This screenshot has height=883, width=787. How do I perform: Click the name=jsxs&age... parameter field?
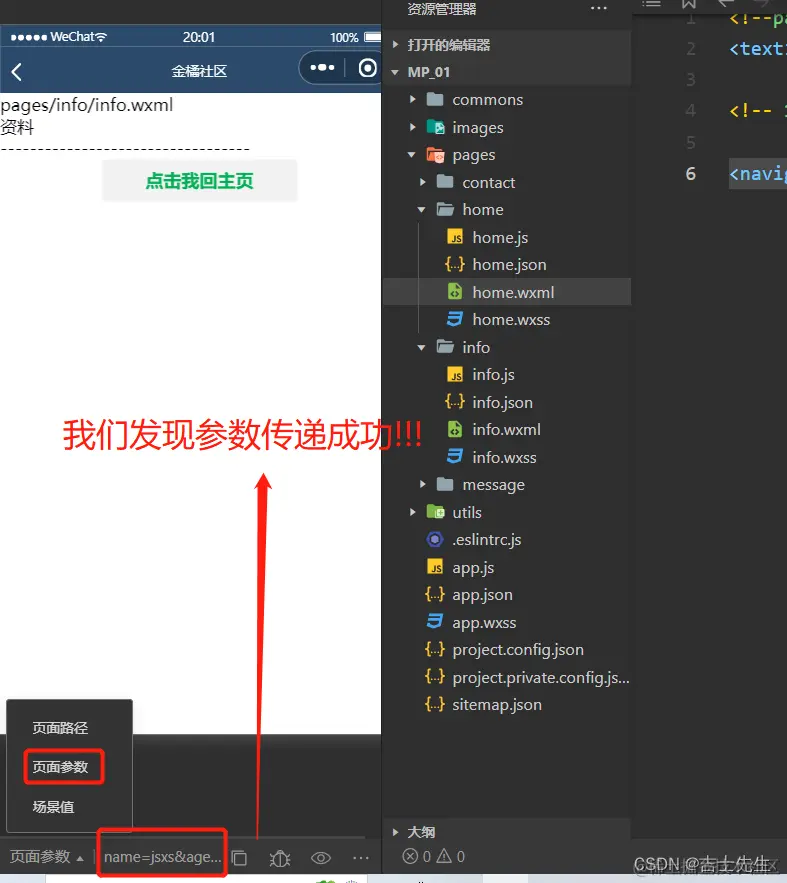(162, 857)
